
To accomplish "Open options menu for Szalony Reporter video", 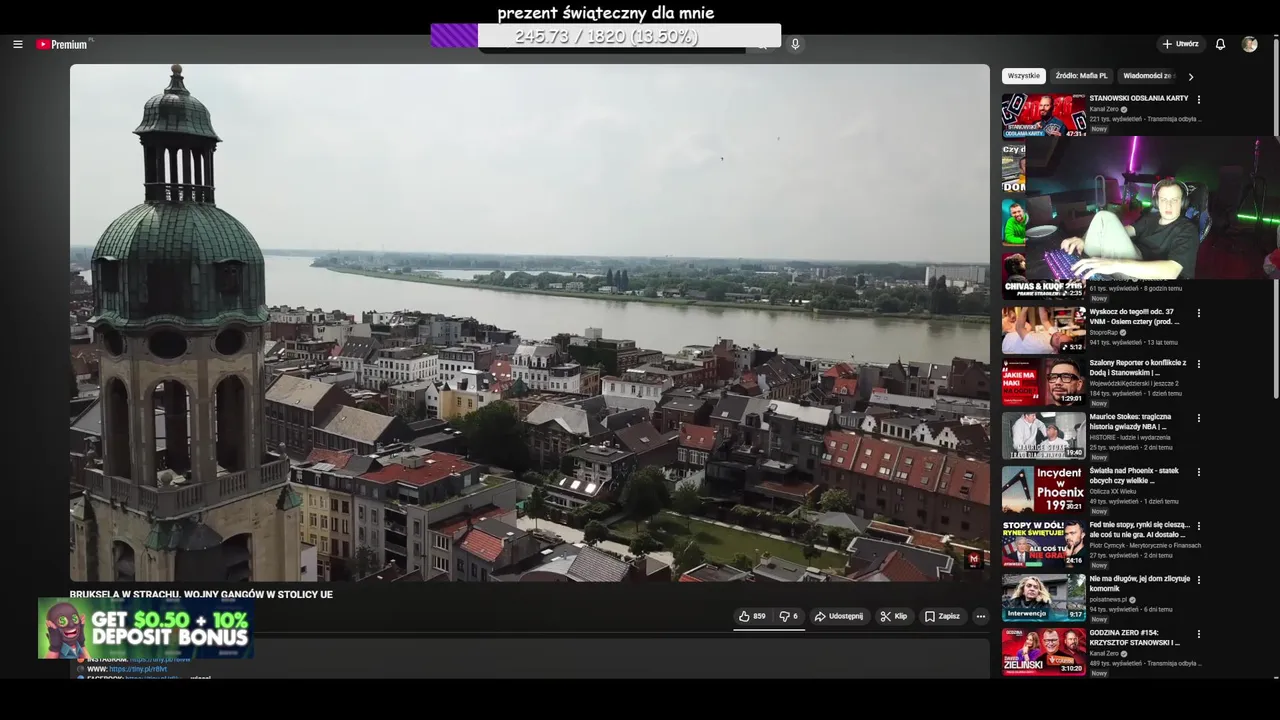I will (x=1198, y=364).
